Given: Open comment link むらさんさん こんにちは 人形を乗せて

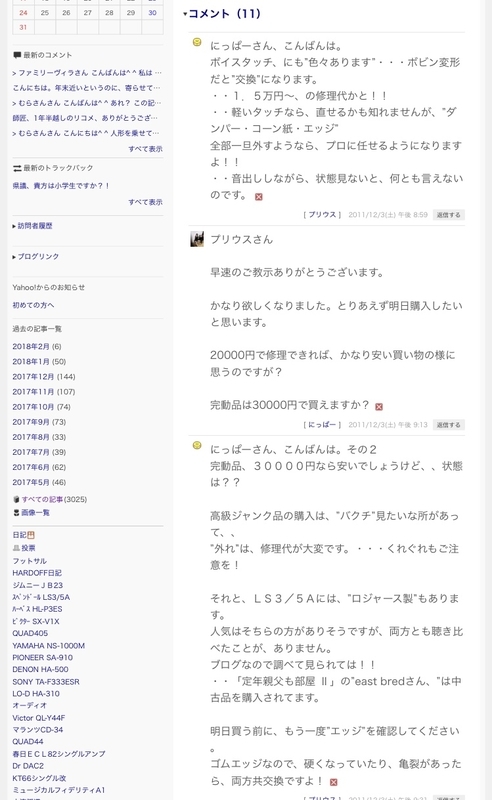Looking at the screenshot, I should [x=86, y=133].
